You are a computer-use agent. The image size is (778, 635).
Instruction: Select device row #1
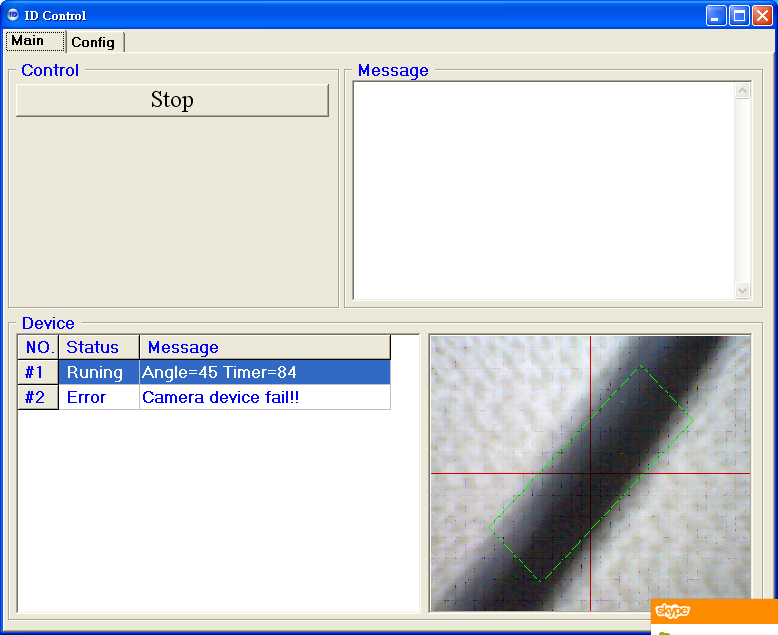(x=204, y=372)
